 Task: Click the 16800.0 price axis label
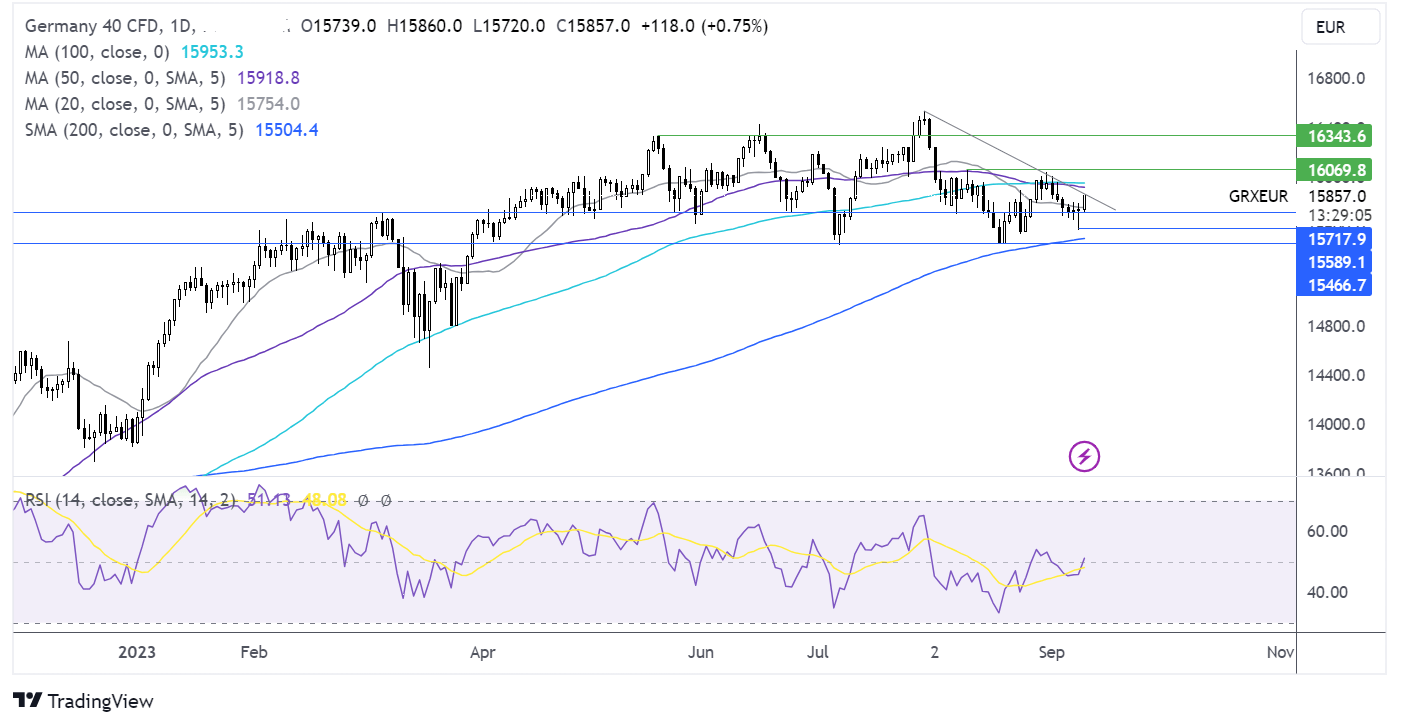[x=1337, y=78]
